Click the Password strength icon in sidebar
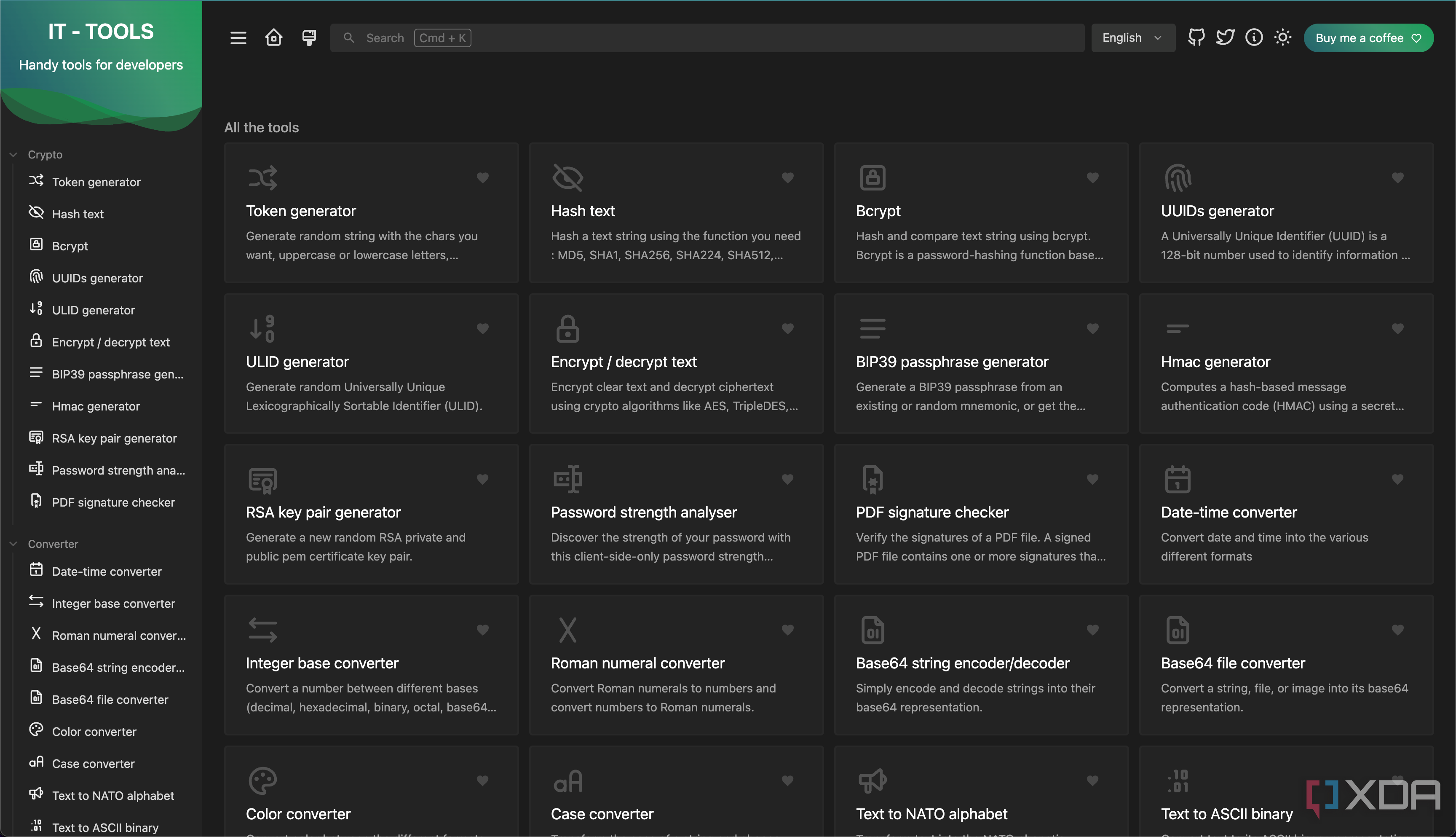 pyautogui.click(x=36, y=469)
